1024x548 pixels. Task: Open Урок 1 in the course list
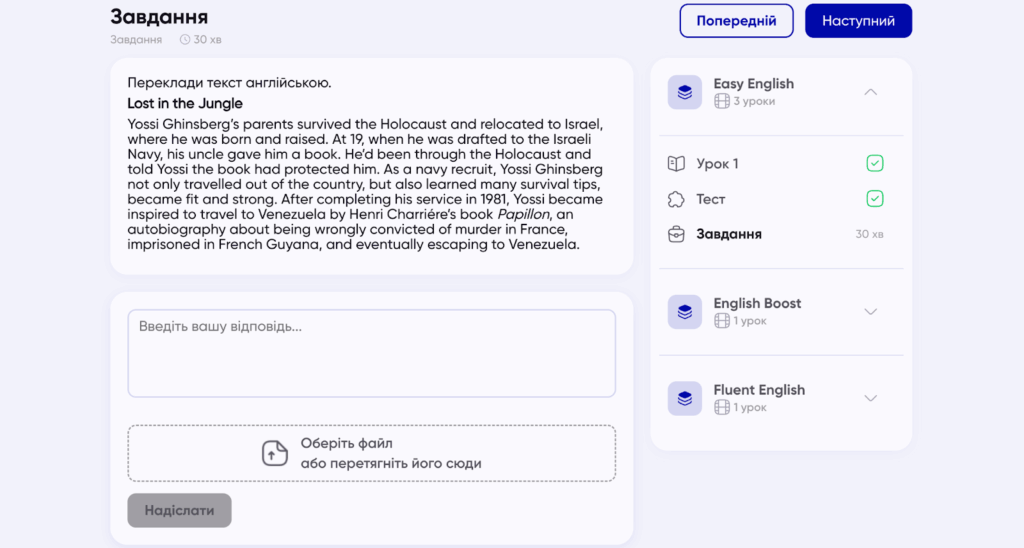718,164
